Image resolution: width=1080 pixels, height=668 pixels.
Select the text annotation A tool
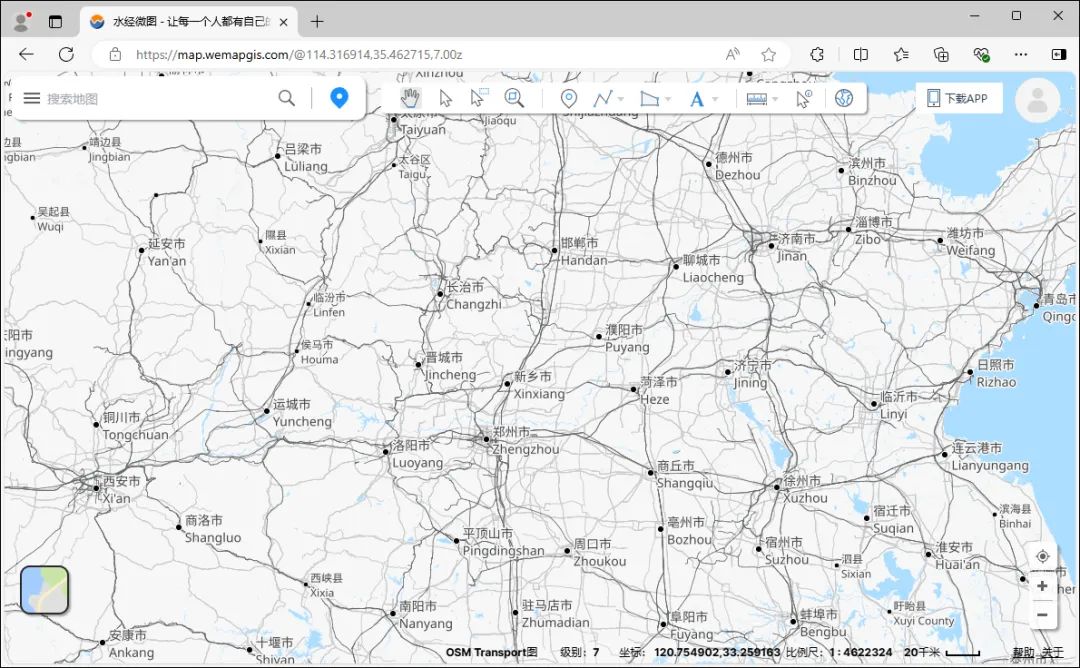[696, 99]
